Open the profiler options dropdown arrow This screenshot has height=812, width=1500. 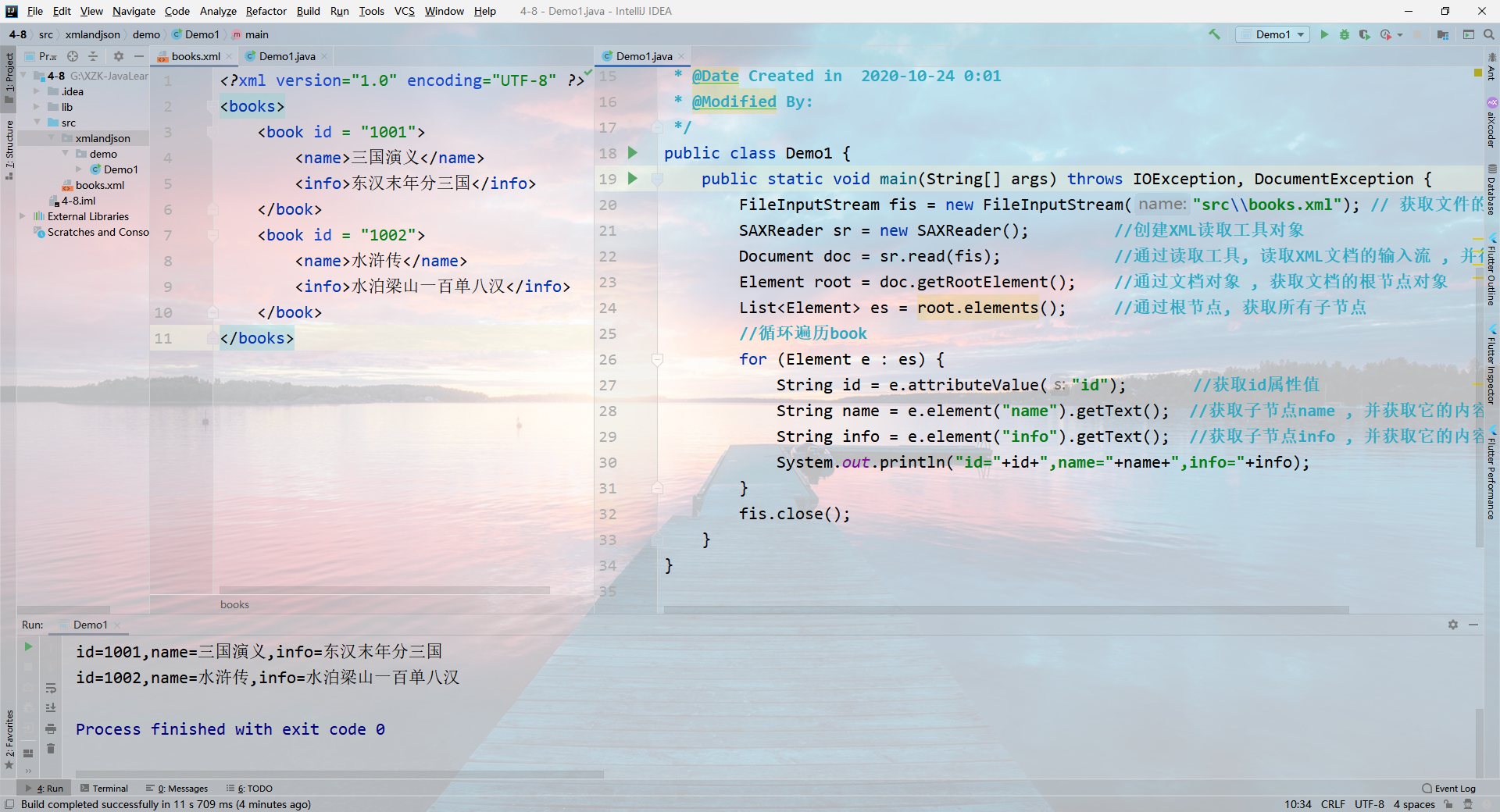coord(1400,35)
